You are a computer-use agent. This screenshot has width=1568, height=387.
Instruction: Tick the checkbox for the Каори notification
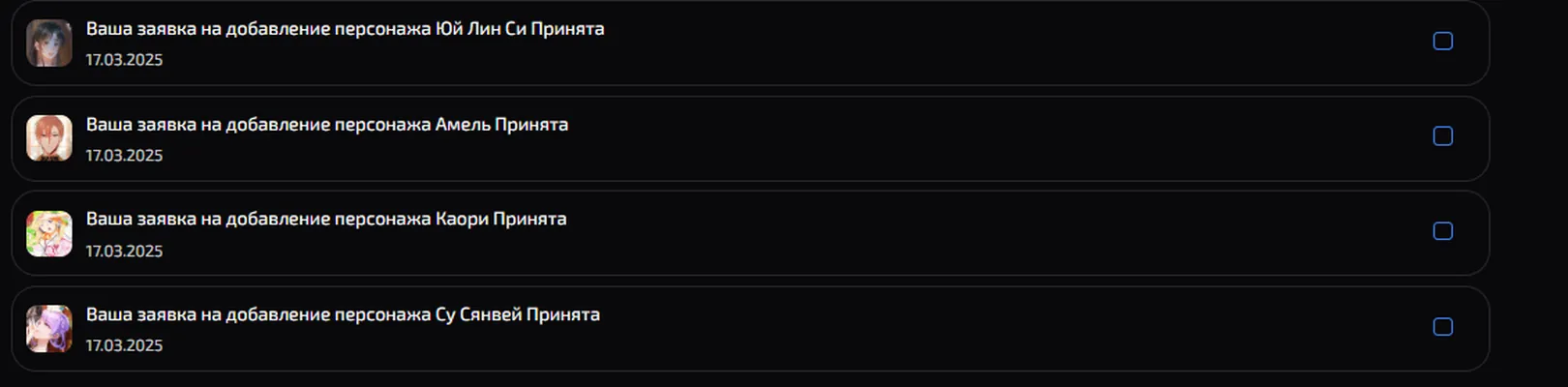coord(1443,231)
